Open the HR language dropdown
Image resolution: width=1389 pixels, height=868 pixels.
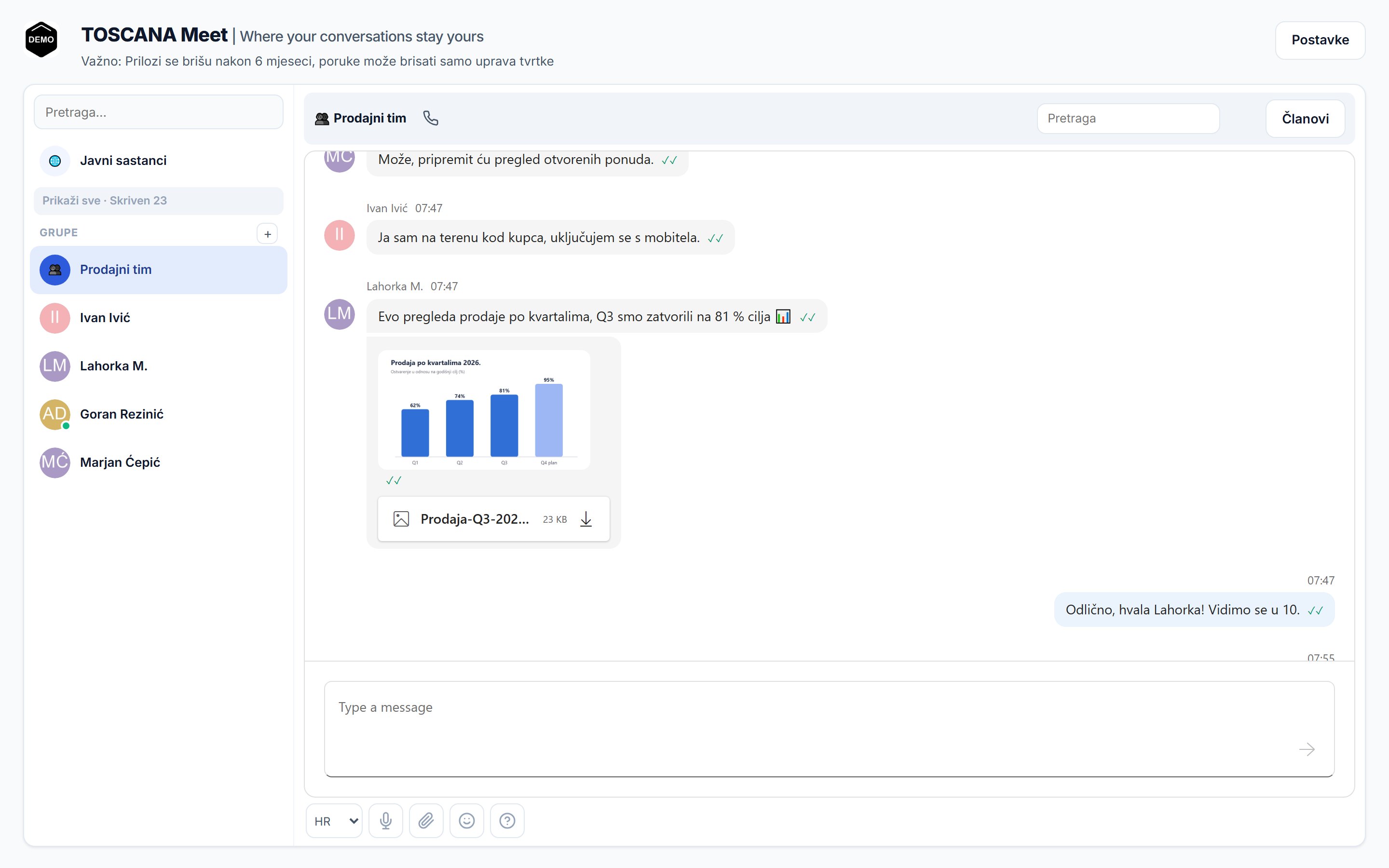pos(335,821)
